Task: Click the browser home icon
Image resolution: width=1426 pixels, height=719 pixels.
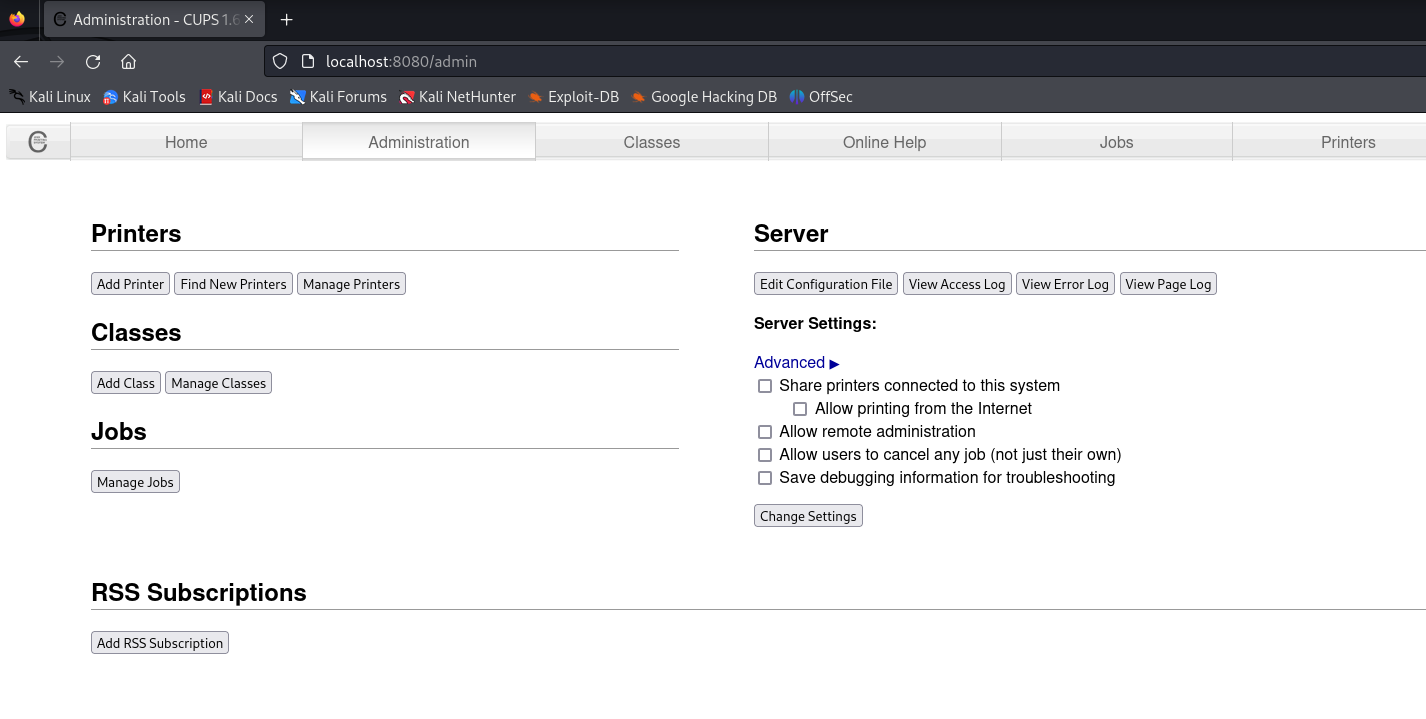Action: (x=128, y=61)
